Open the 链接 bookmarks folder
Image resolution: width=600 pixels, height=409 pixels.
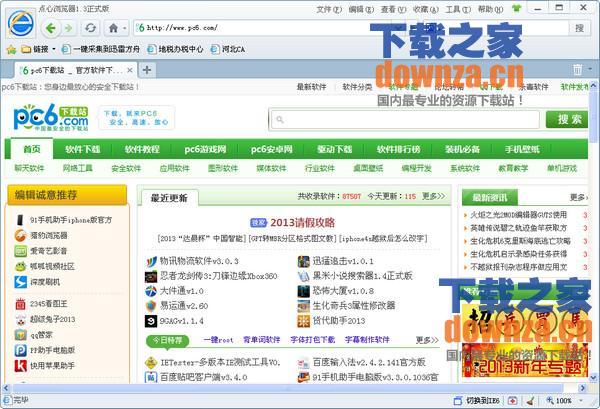[x=35, y=49]
